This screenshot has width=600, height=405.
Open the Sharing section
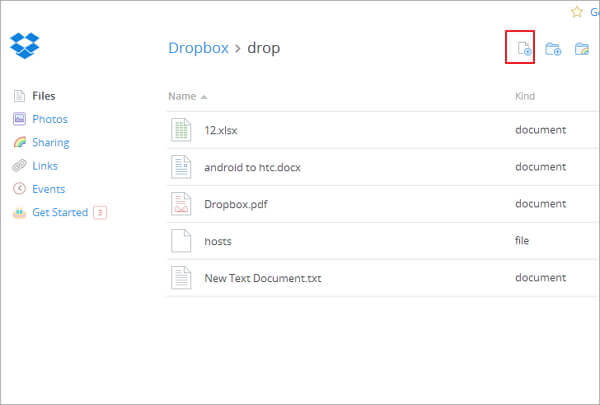coord(50,143)
